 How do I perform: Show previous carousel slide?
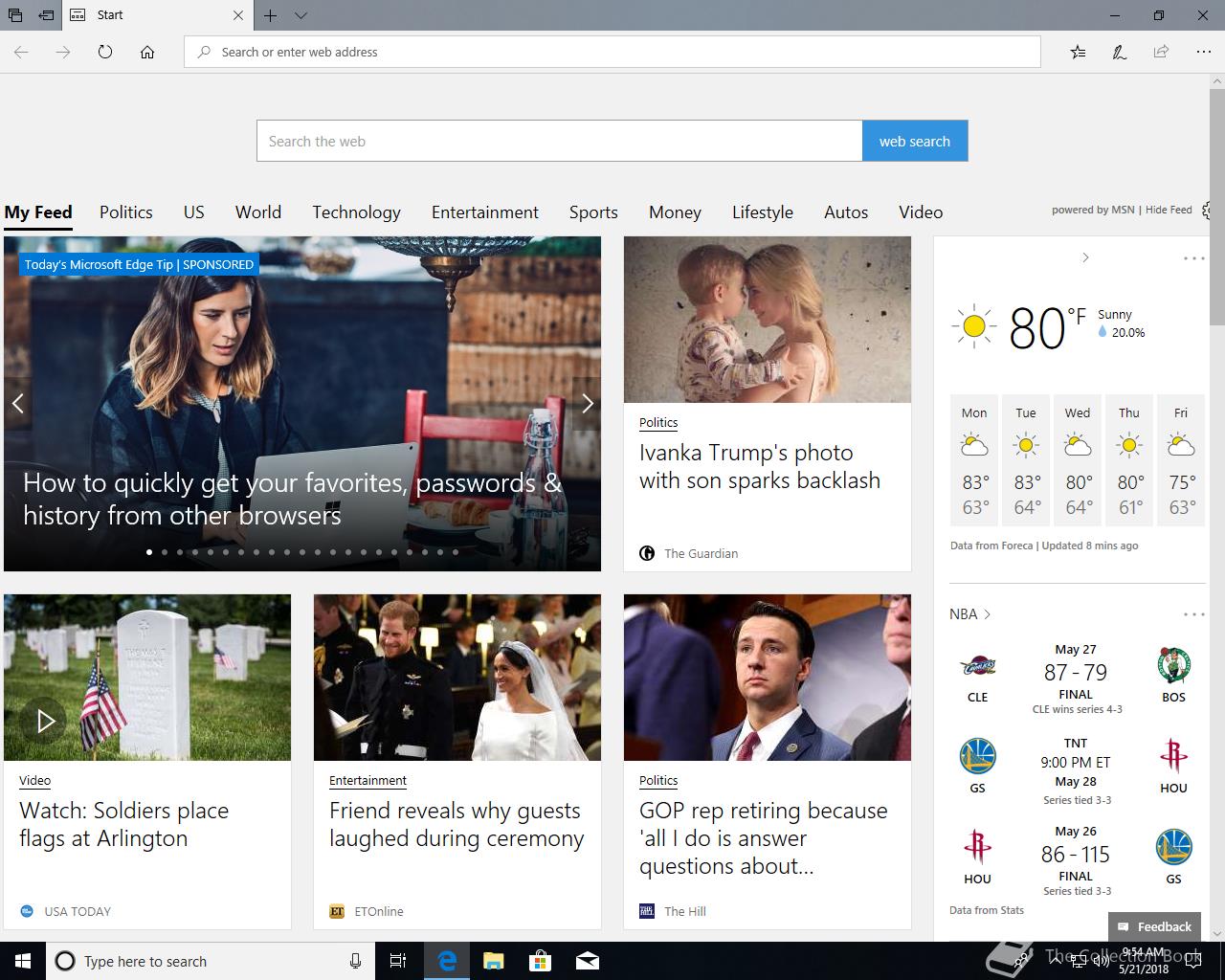17,404
